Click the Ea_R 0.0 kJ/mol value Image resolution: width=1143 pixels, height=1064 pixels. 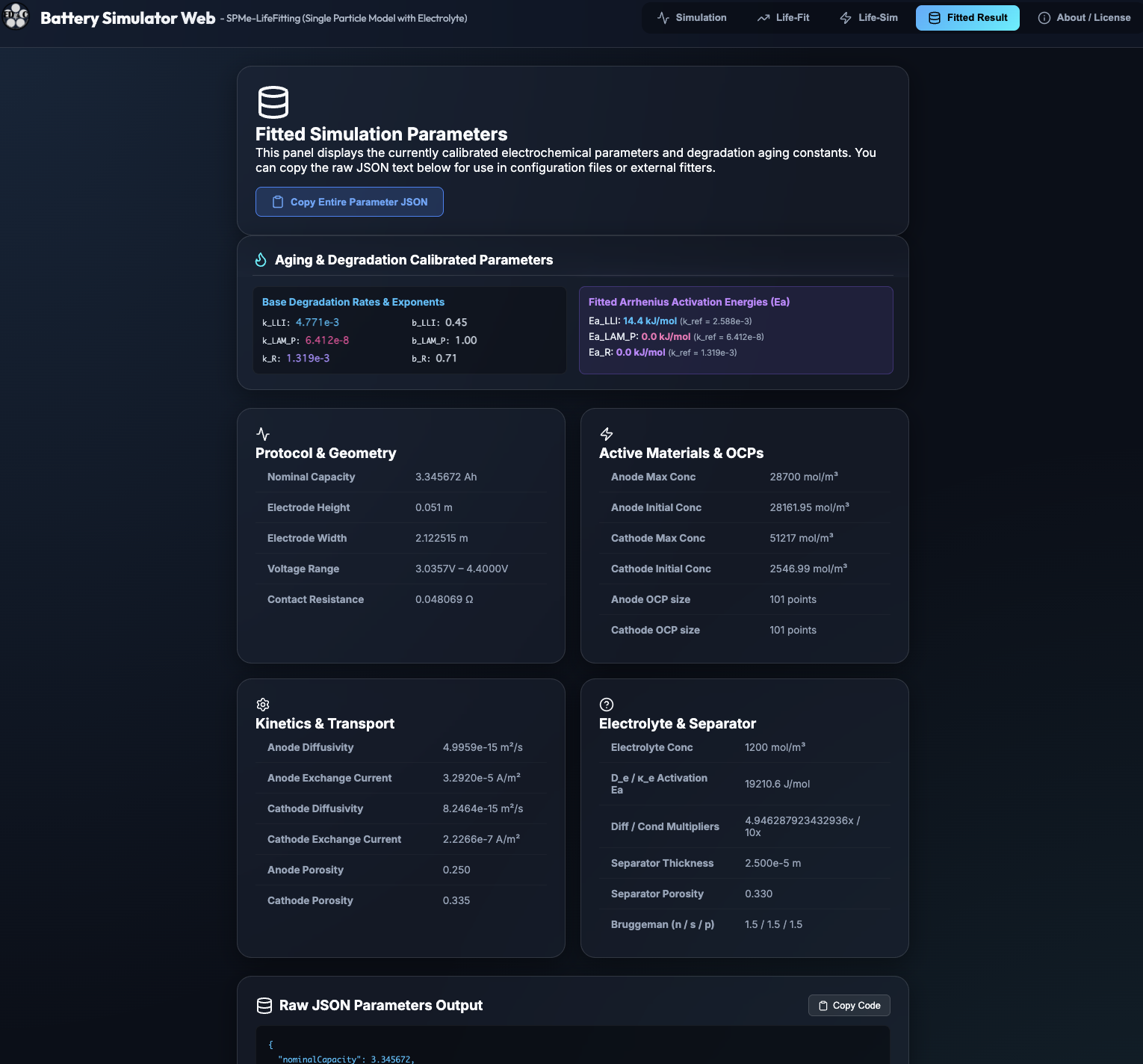(640, 352)
